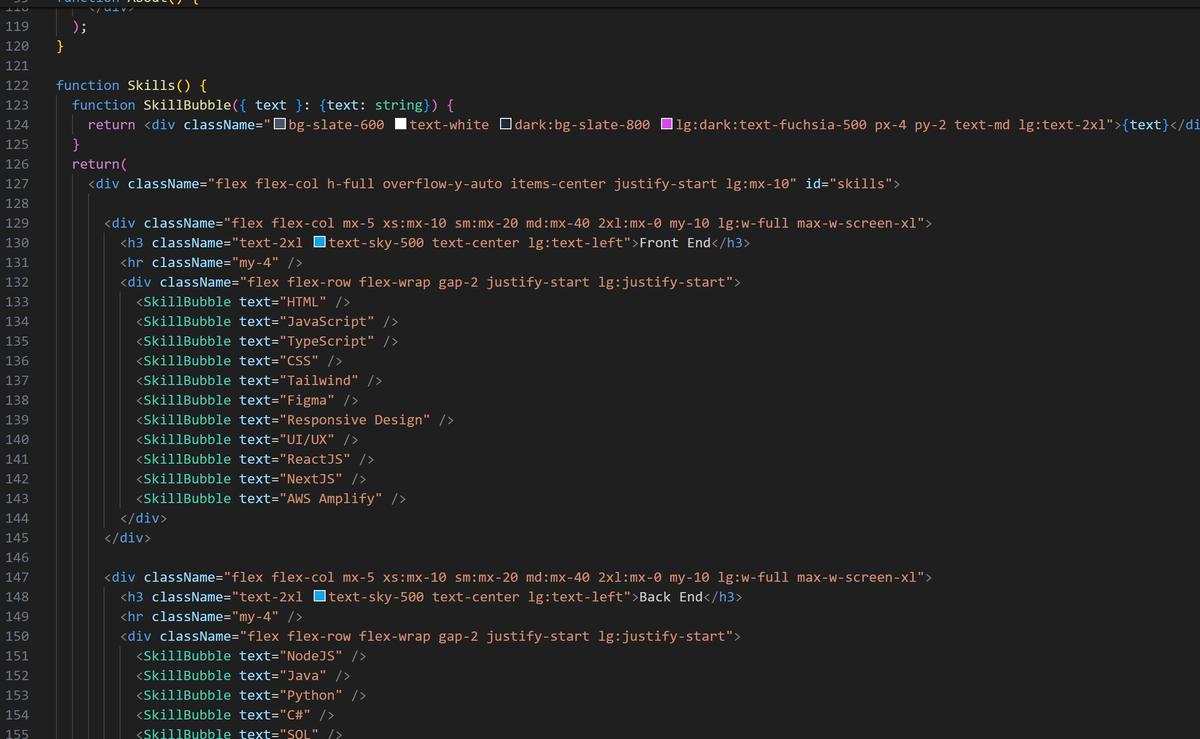
Task: Click the "UI/UX" string value
Action: (307, 440)
